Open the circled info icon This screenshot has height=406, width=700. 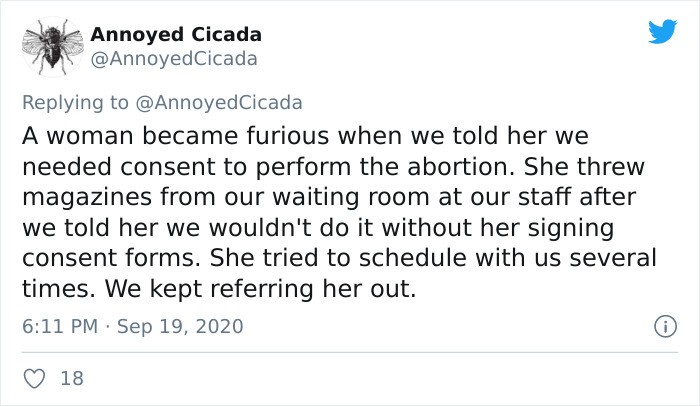pos(665,326)
